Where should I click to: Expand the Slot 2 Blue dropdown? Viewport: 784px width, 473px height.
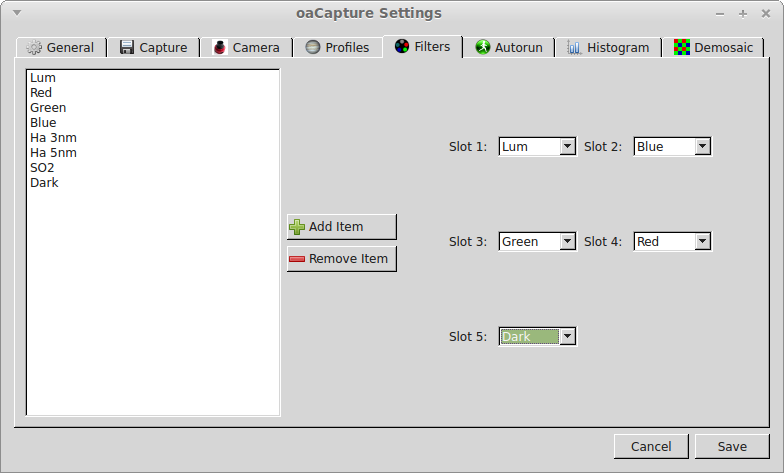[672, 147]
